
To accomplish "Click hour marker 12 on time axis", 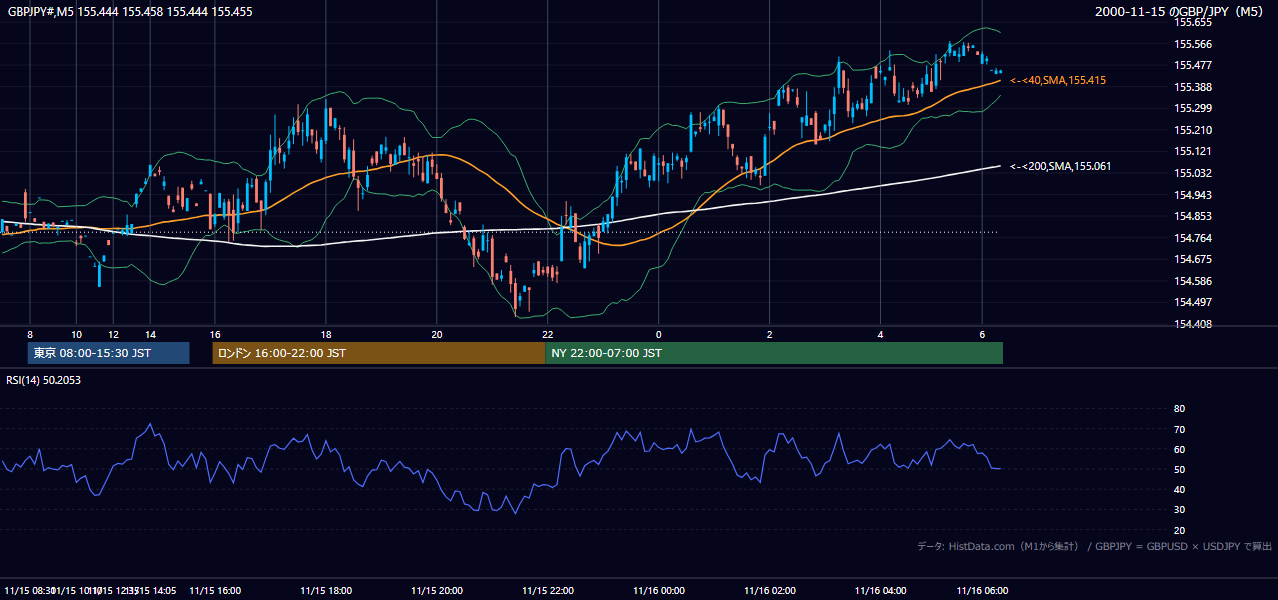I will pos(113,334).
